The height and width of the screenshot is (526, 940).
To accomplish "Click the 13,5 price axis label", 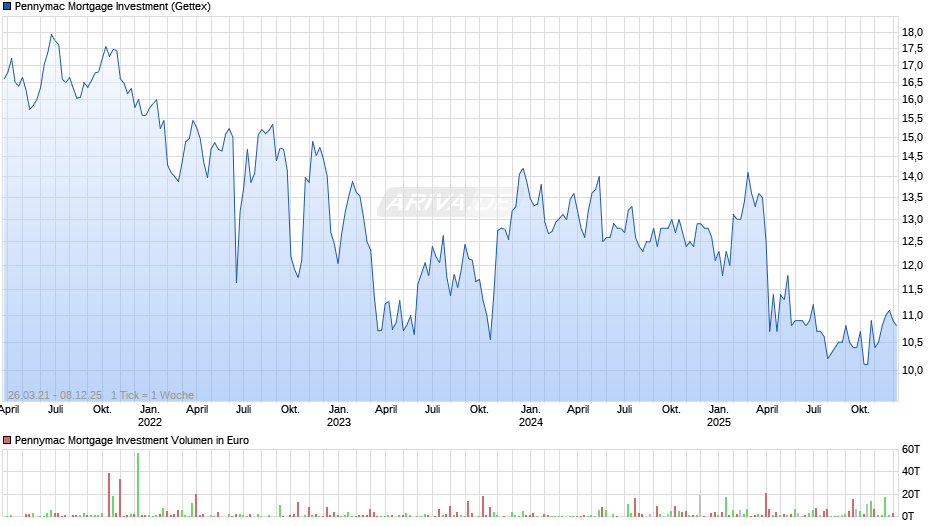I will coord(912,198).
